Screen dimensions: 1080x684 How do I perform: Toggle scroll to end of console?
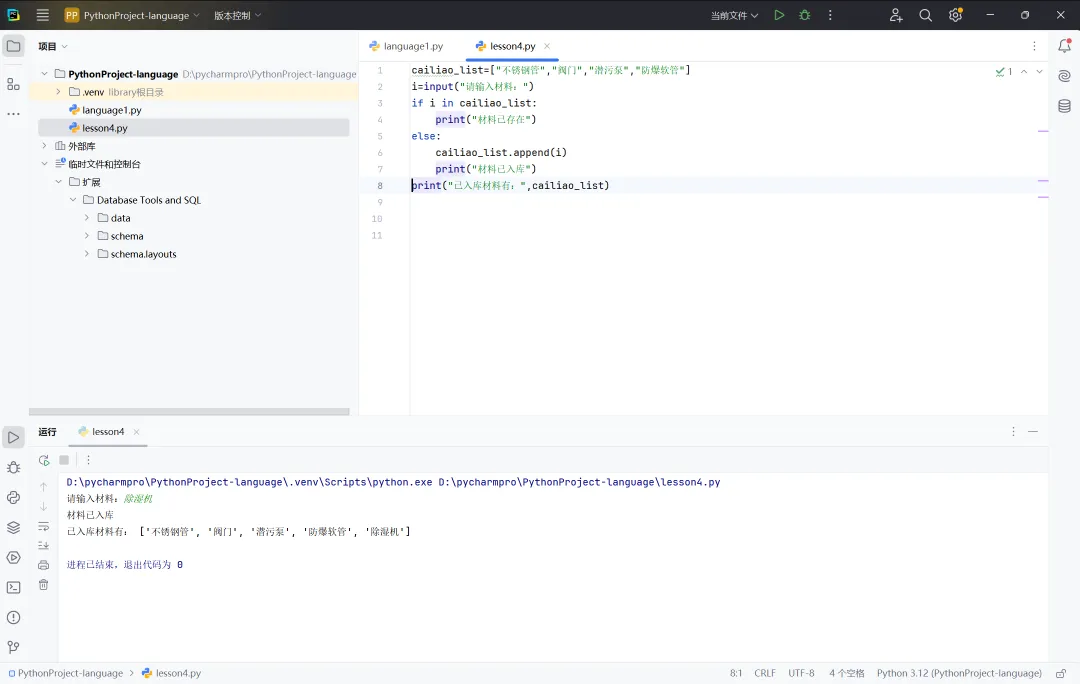pos(43,546)
